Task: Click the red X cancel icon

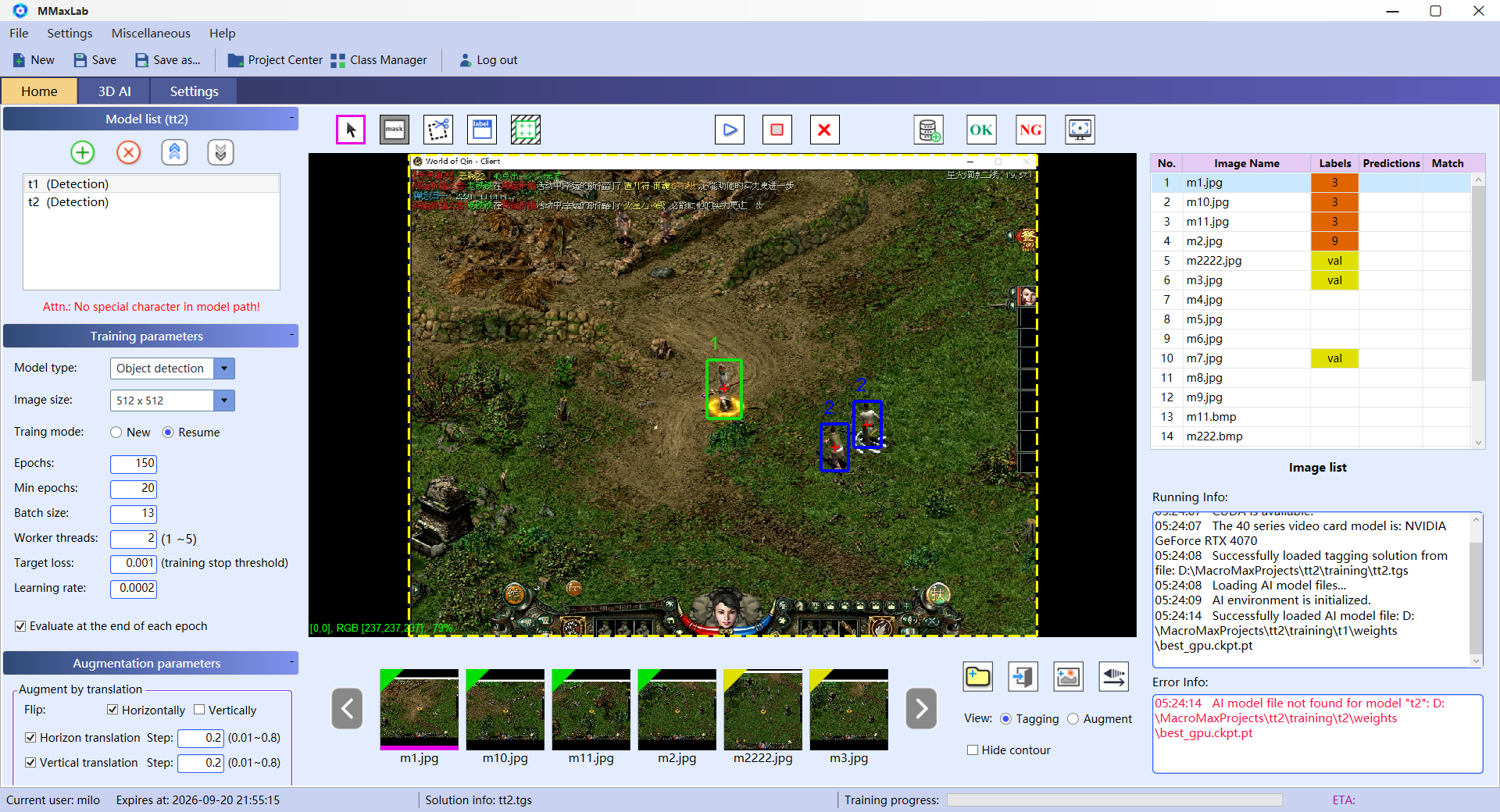Action: pos(824,130)
